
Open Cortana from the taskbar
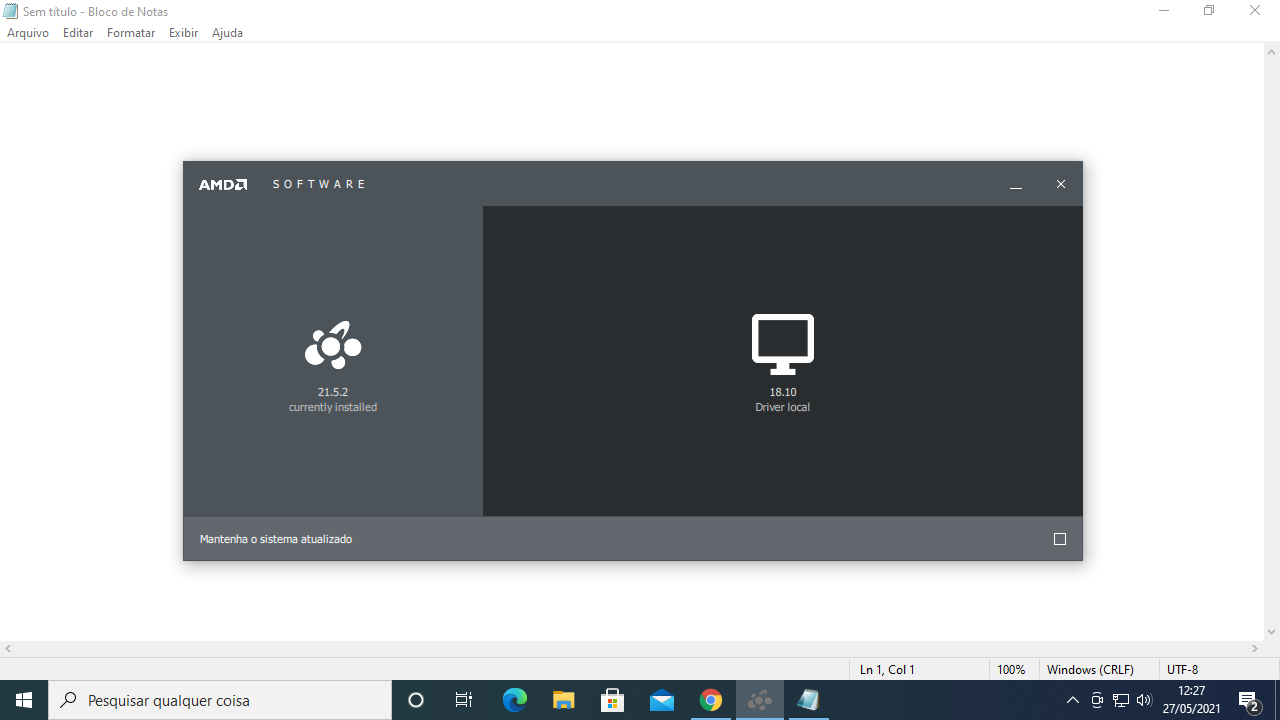[x=416, y=700]
